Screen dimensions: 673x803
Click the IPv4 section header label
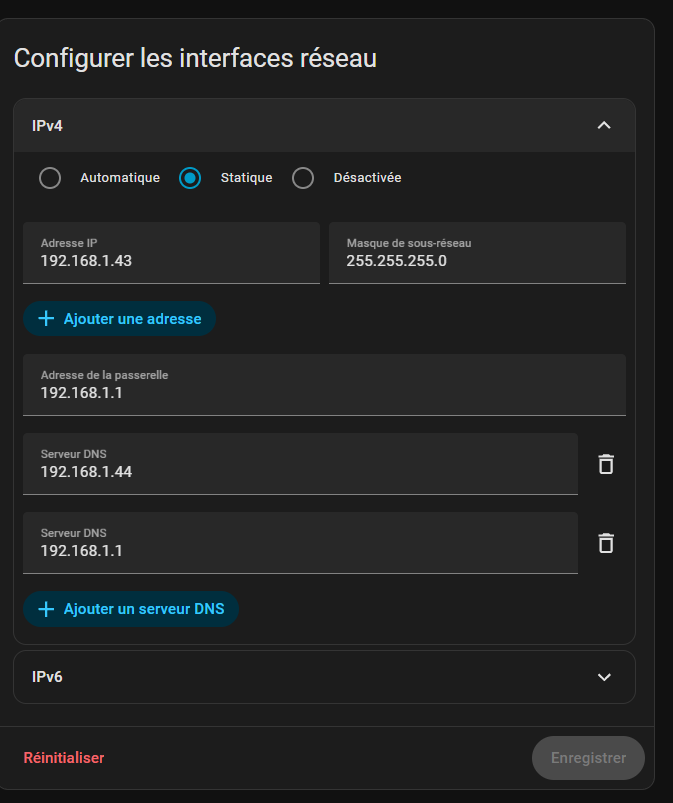point(47,125)
